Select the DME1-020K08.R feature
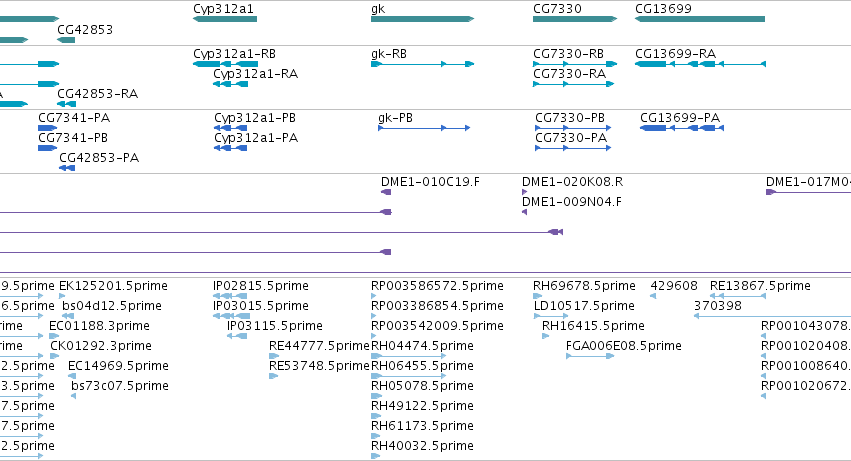The width and height of the screenshot is (851, 461). [x=524, y=192]
